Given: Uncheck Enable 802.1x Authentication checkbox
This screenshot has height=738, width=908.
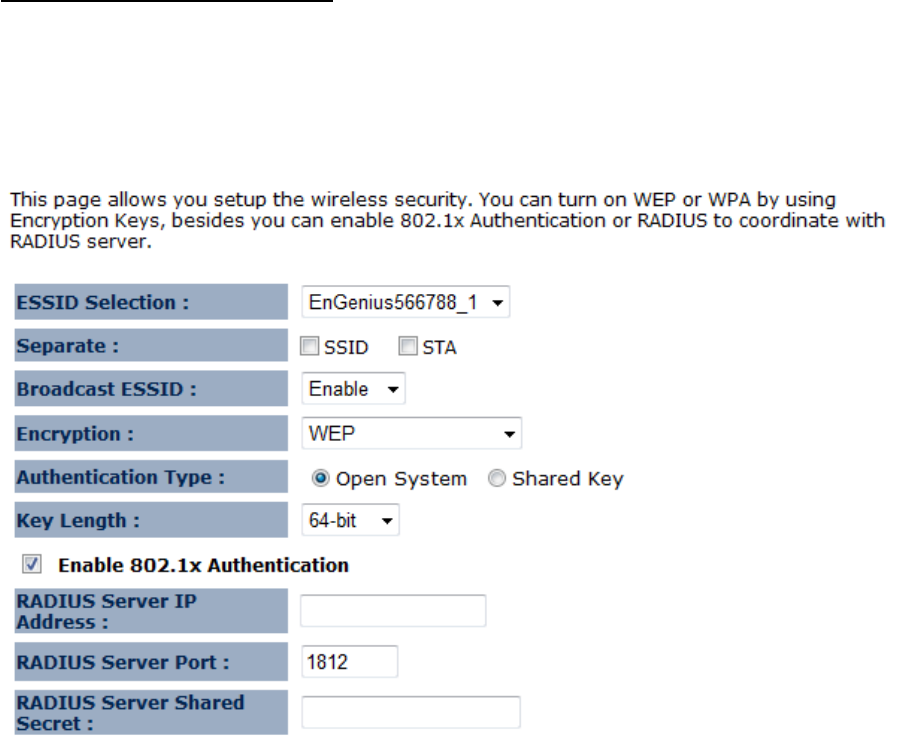Looking at the screenshot, I should click(x=33, y=565).
